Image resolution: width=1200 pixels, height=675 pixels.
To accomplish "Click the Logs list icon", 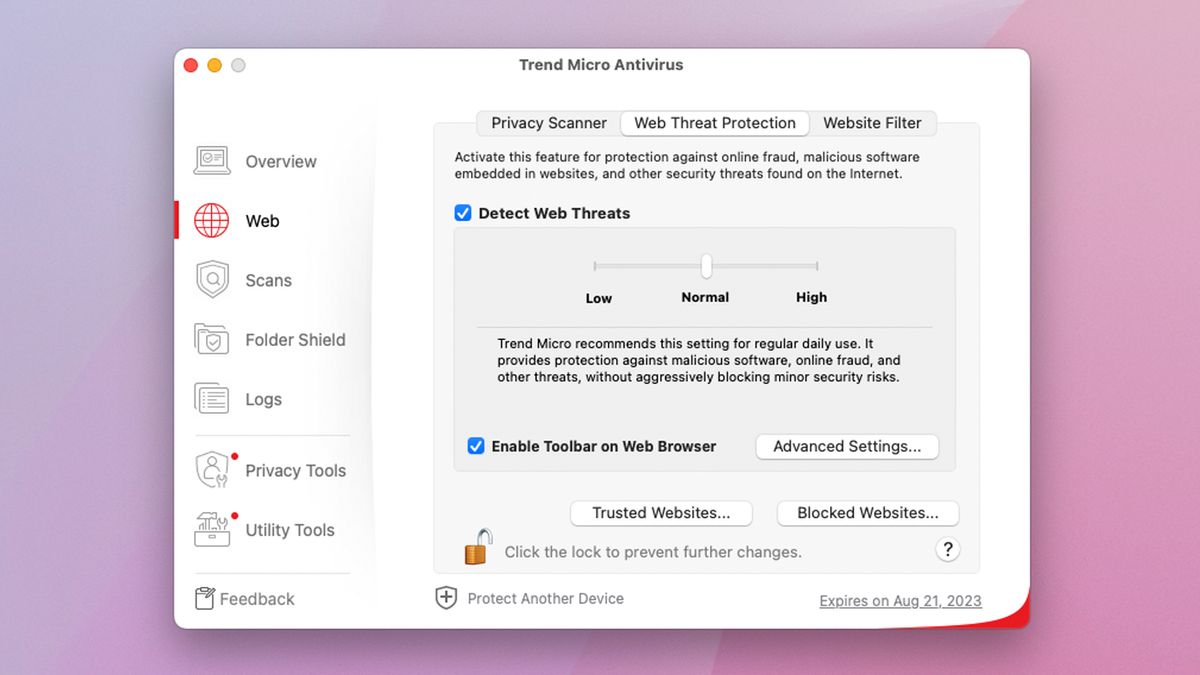I will pyautogui.click(x=211, y=398).
